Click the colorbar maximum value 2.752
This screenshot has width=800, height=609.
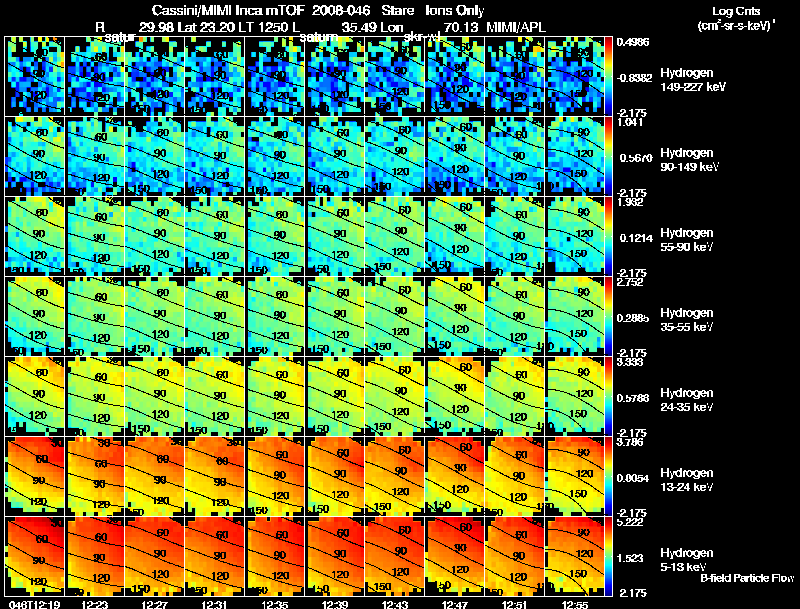click(x=630, y=282)
